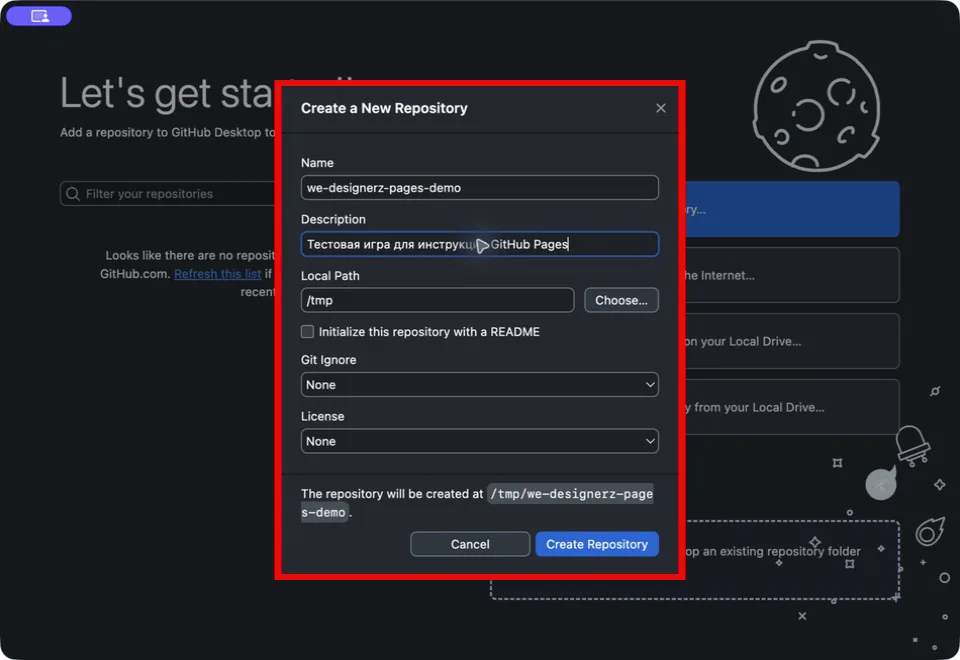The height and width of the screenshot is (660, 960).
Task: Select the background option ending in 'he Internet...'
Action: point(792,275)
